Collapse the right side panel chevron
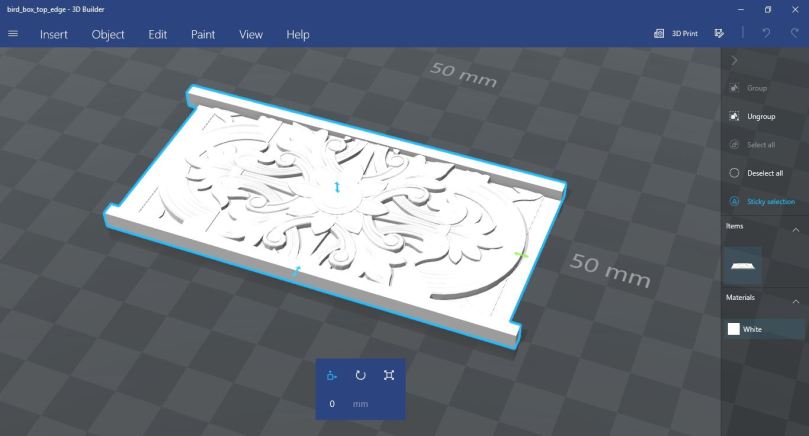 [x=735, y=61]
